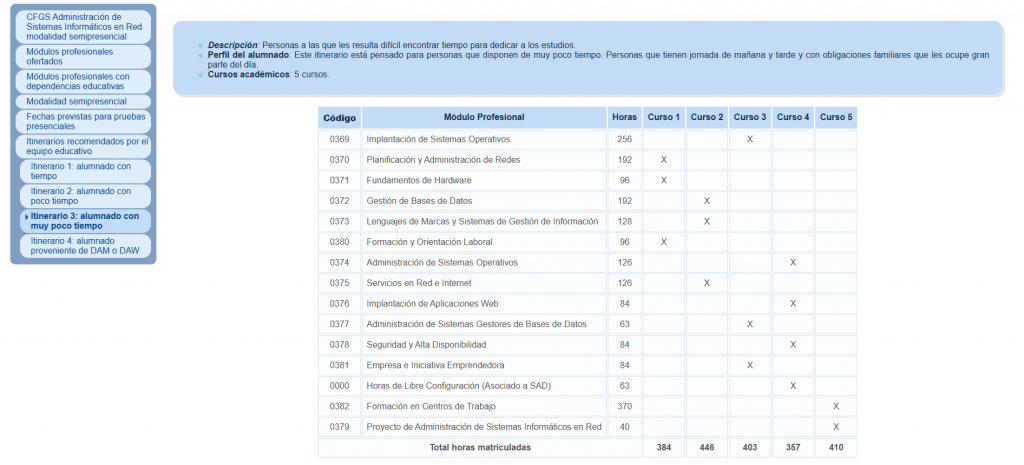Viewport: 1024px width, 465px height.
Task: Open Itinerarios recomendados por el equipo educativo
Action: pyautogui.click(x=83, y=146)
